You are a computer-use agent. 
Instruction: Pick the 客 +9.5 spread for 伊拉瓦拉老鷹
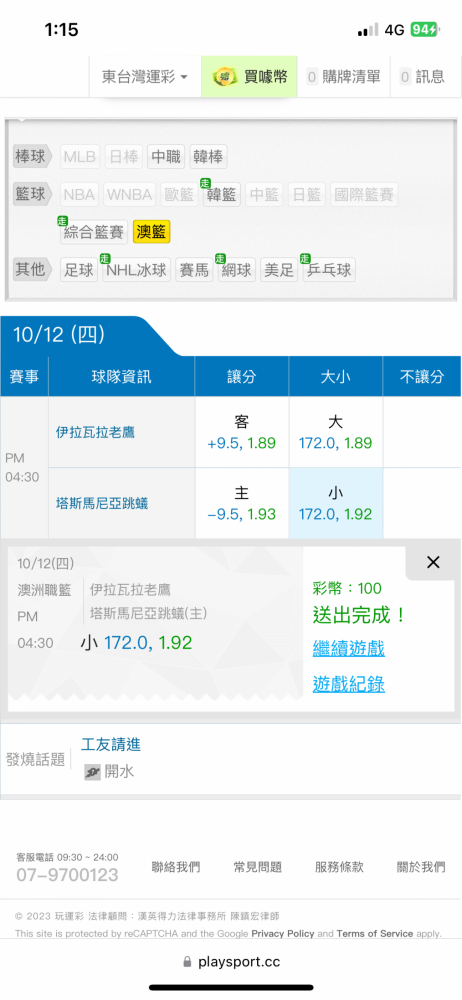point(242,433)
